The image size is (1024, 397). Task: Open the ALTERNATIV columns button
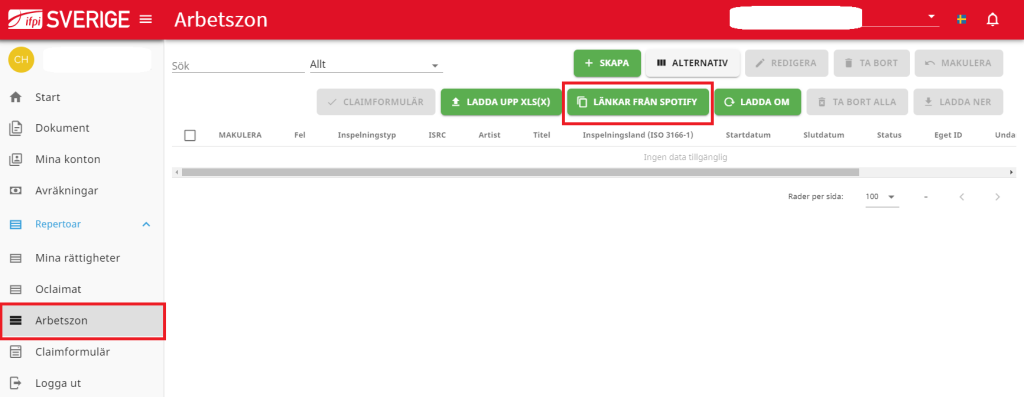(692, 63)
